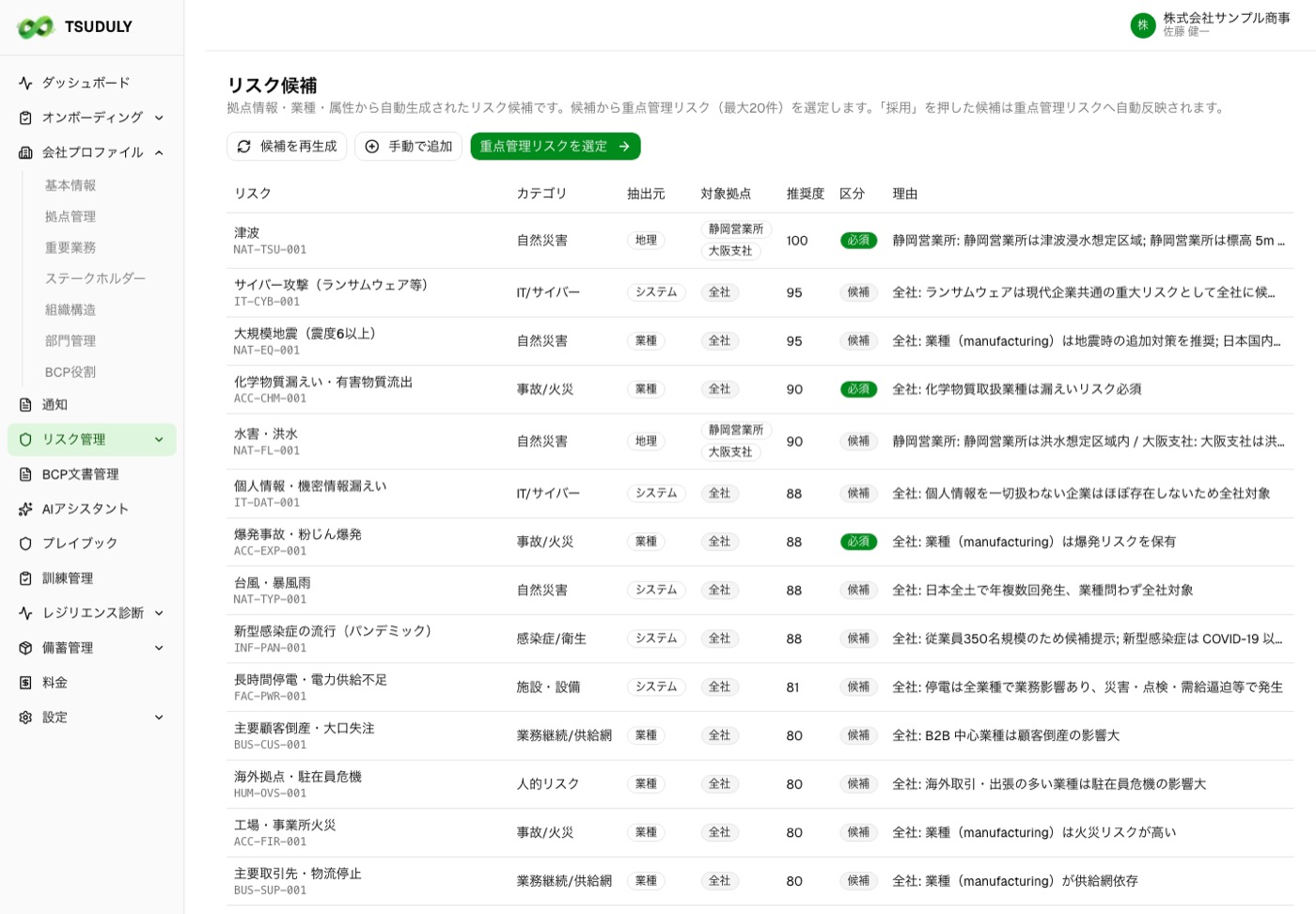
Task: Click the dashboard pulse icon
Action: point(25,83)
